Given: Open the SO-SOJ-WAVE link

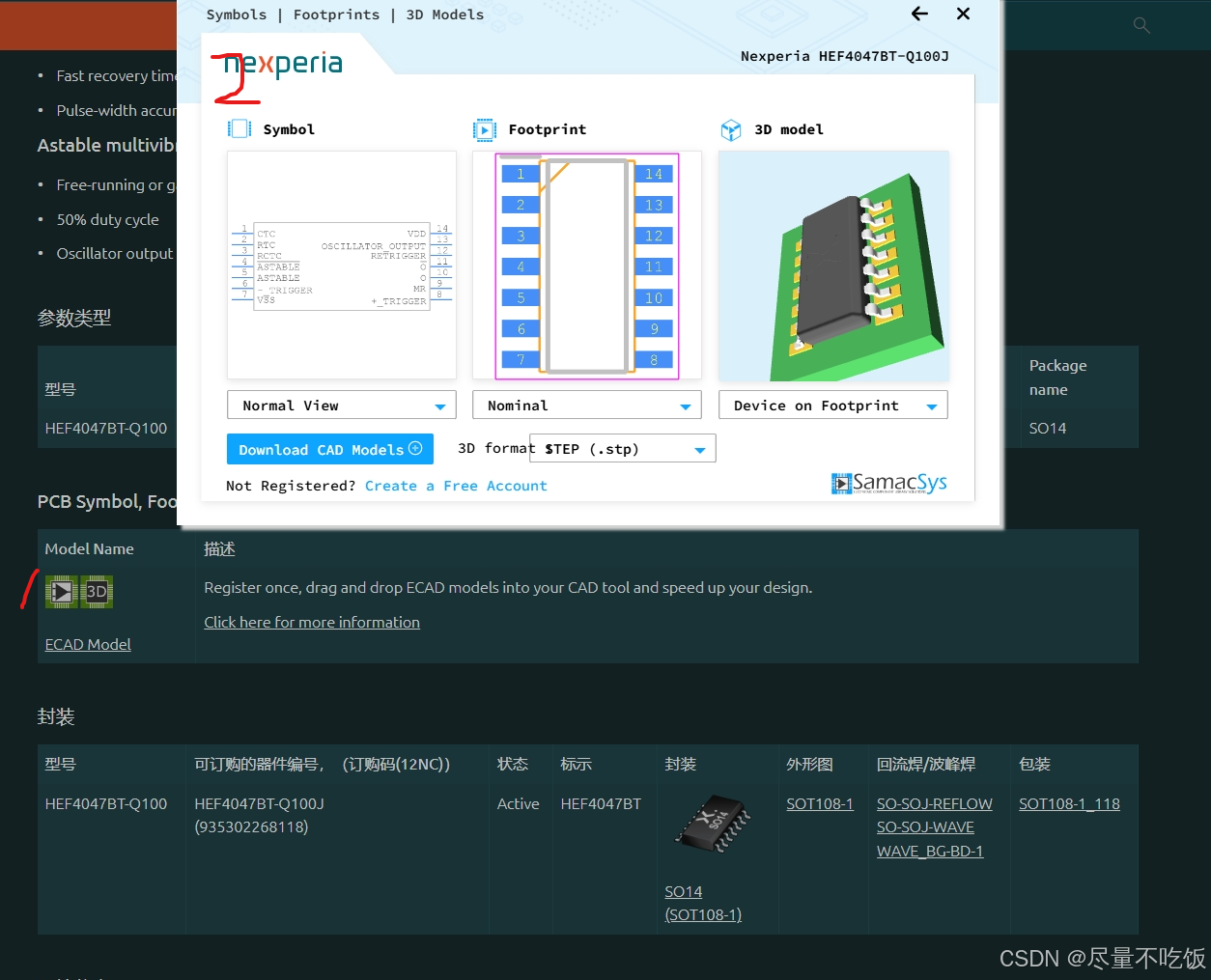Looking at the screenshot, I should (x=925, y=826).
